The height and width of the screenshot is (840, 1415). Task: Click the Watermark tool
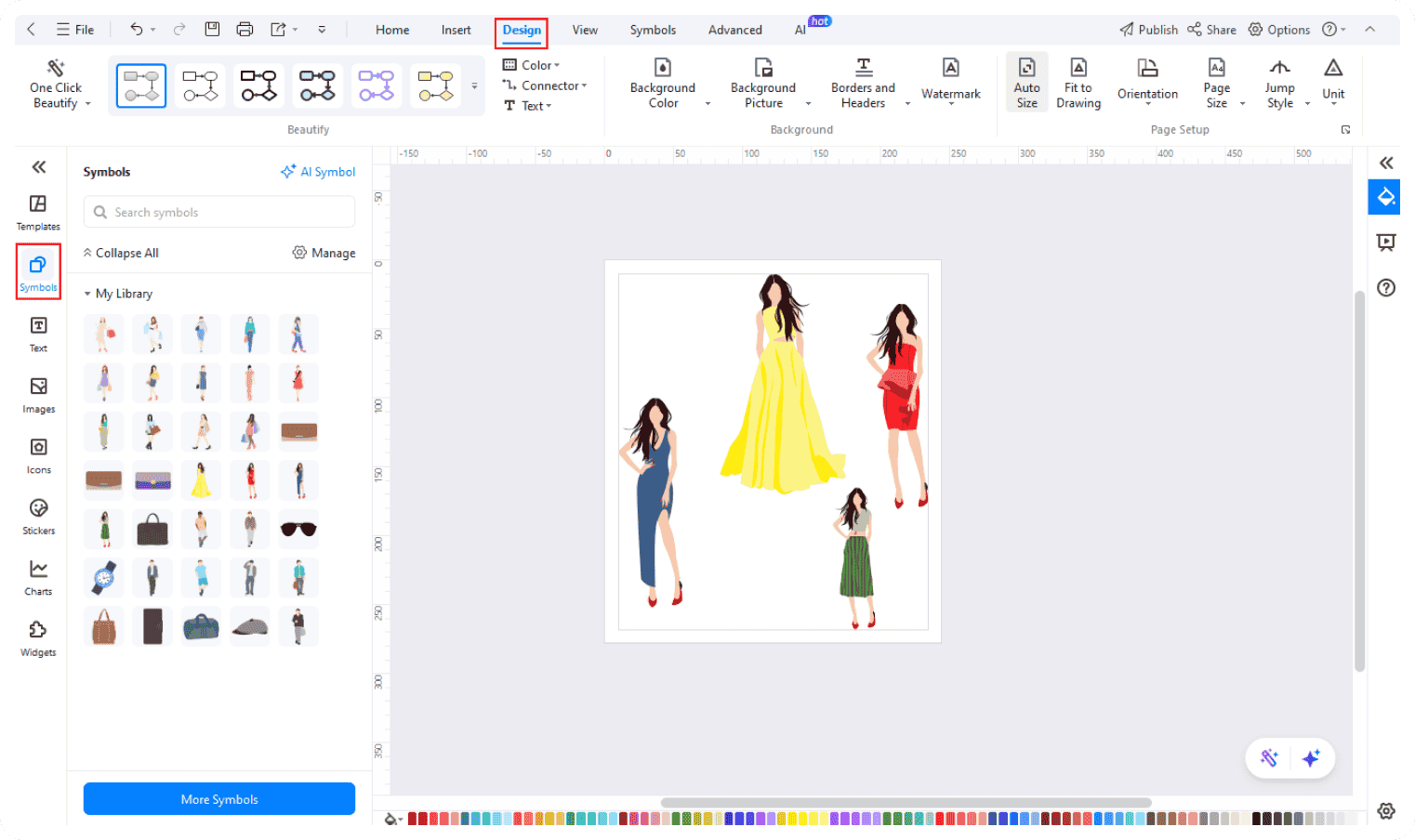coord(951,83)
